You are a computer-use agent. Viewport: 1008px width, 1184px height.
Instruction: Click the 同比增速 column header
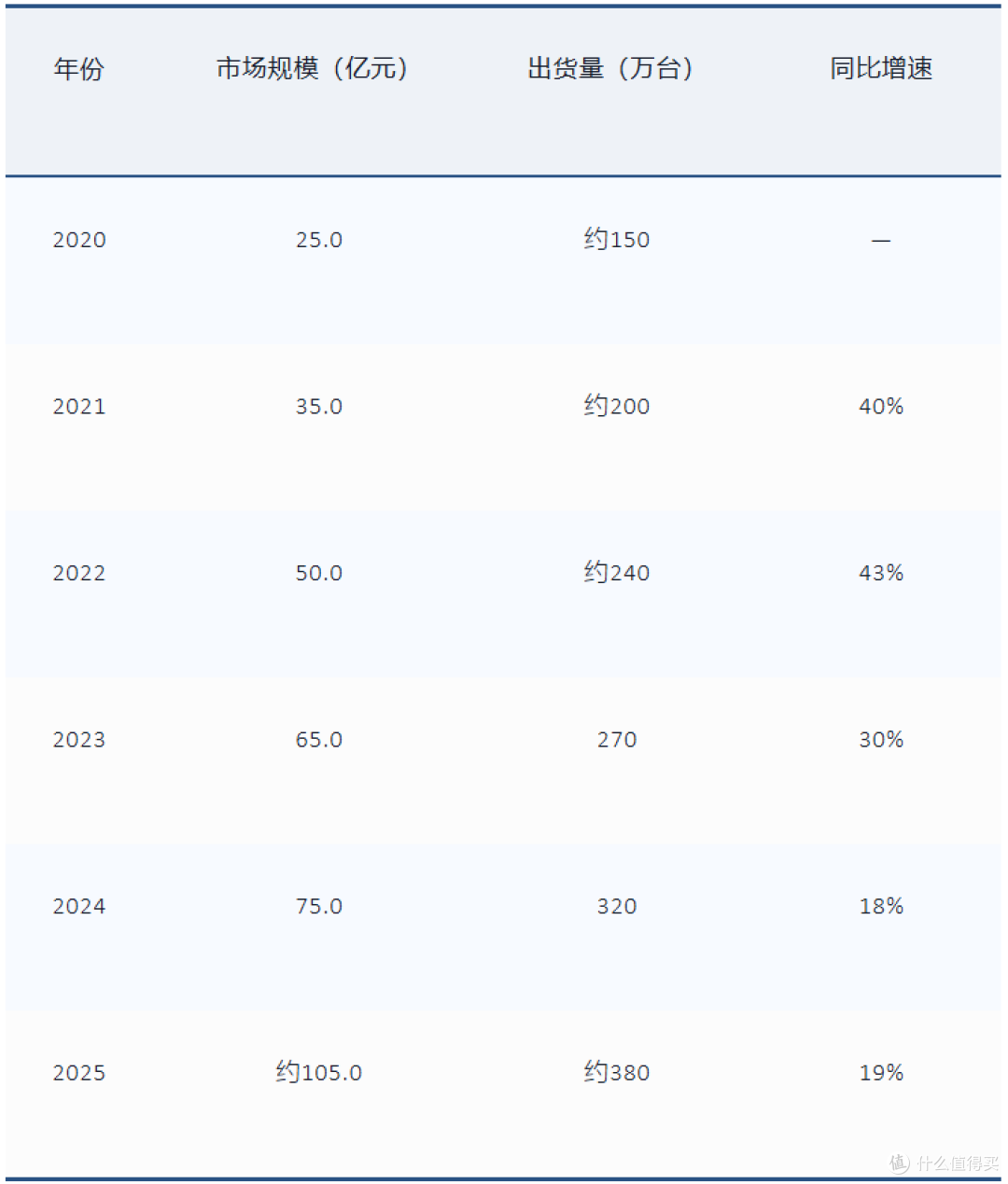tap(881, 68)
